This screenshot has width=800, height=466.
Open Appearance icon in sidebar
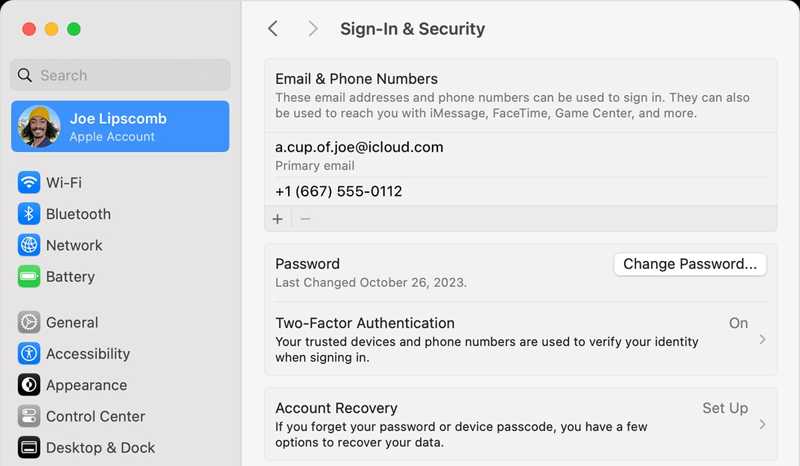tap(29, 385)
